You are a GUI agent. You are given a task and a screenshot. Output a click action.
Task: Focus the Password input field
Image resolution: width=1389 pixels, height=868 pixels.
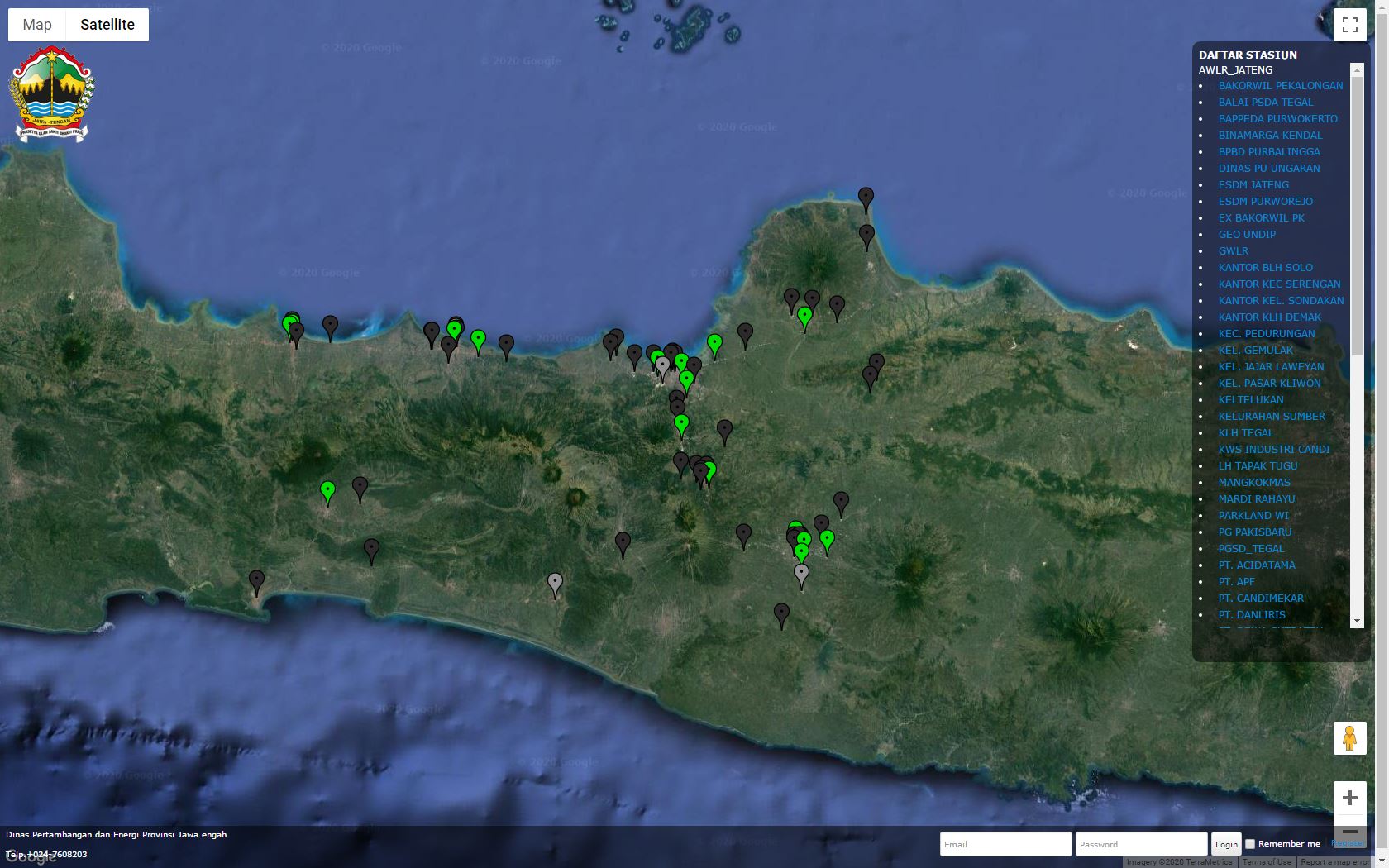click(1141, 844)
